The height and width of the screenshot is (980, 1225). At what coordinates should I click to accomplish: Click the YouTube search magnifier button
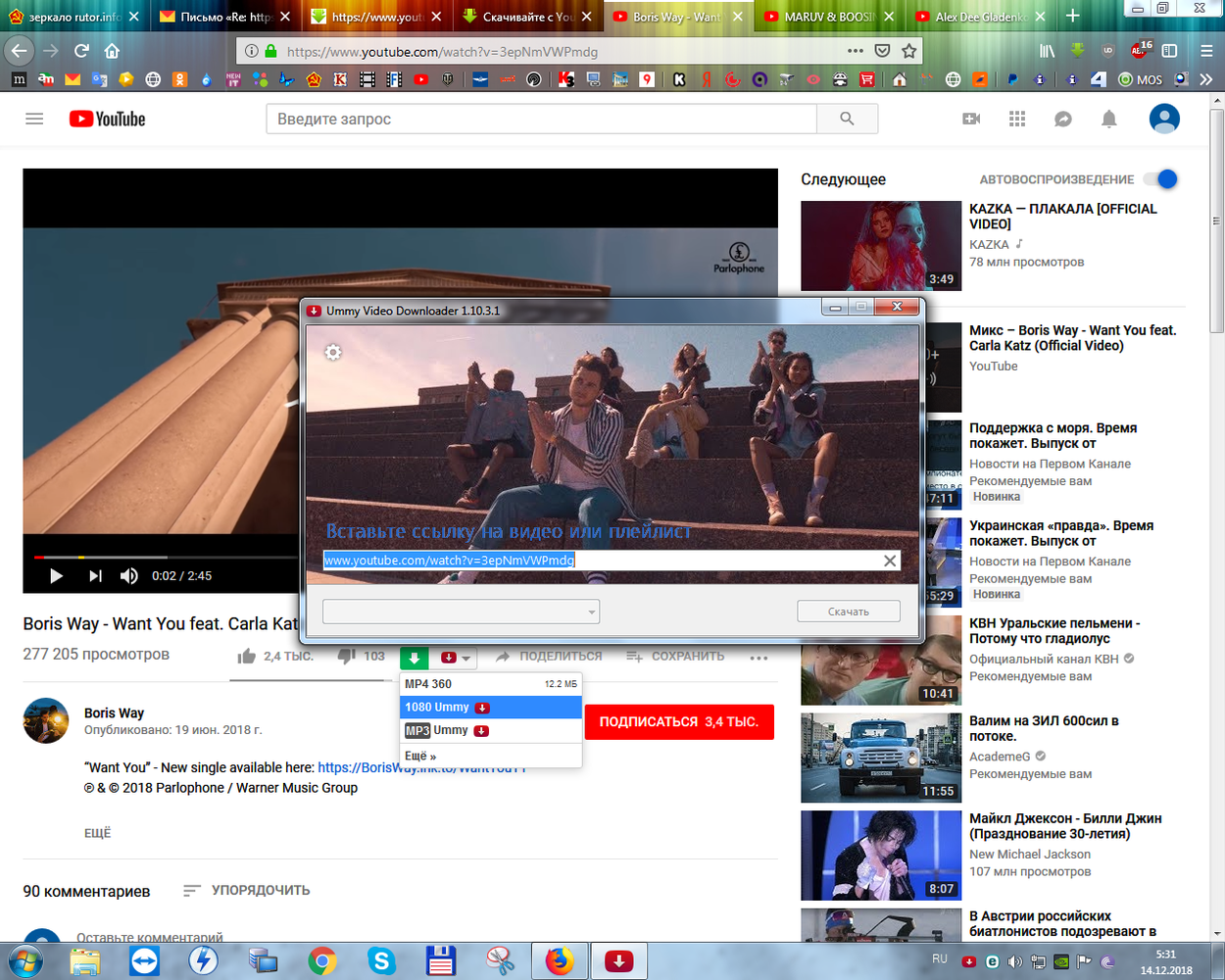point(847,119)
